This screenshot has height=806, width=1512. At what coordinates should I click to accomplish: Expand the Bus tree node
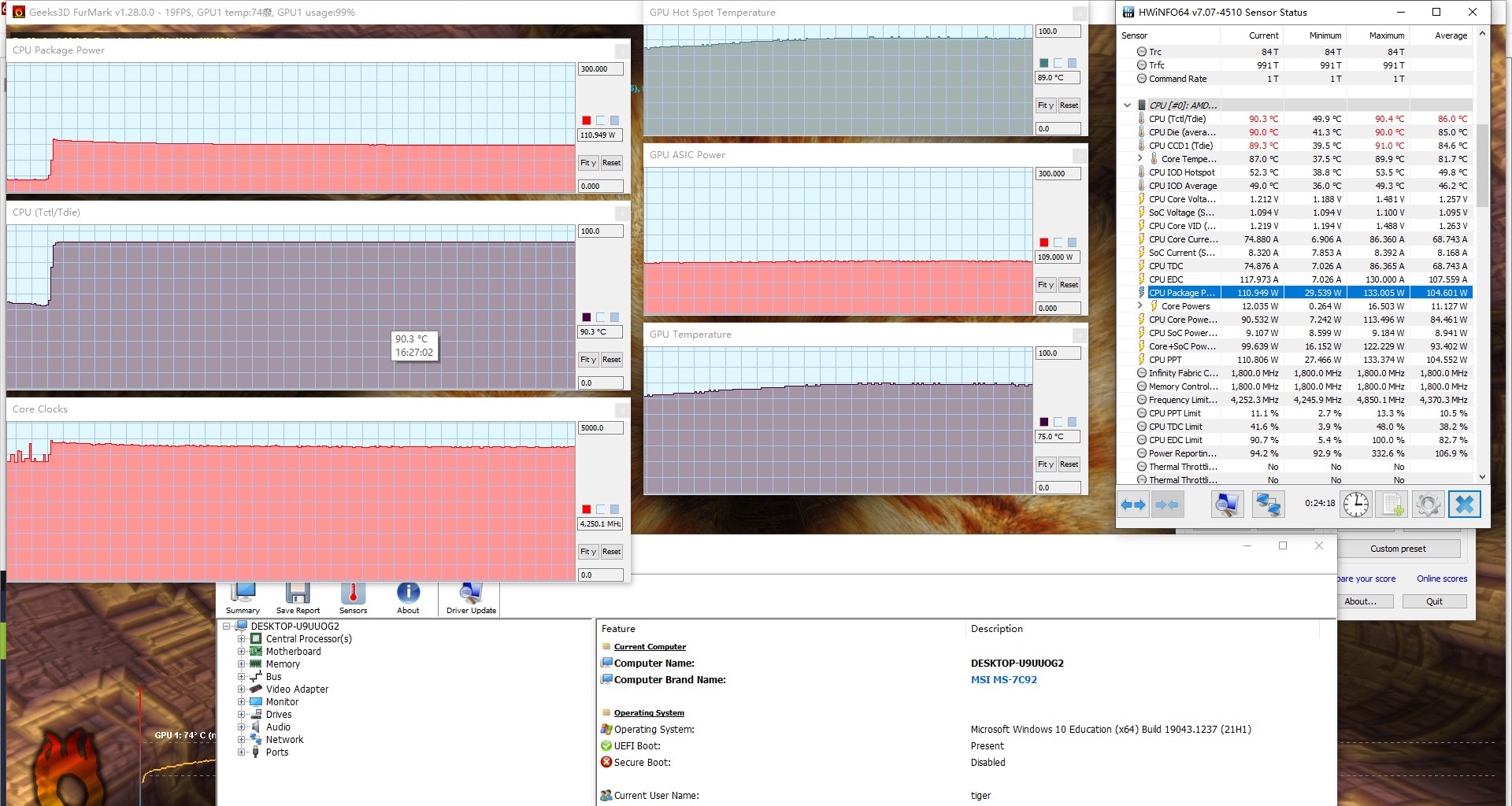pyautogui.click(x=242, y=677)
